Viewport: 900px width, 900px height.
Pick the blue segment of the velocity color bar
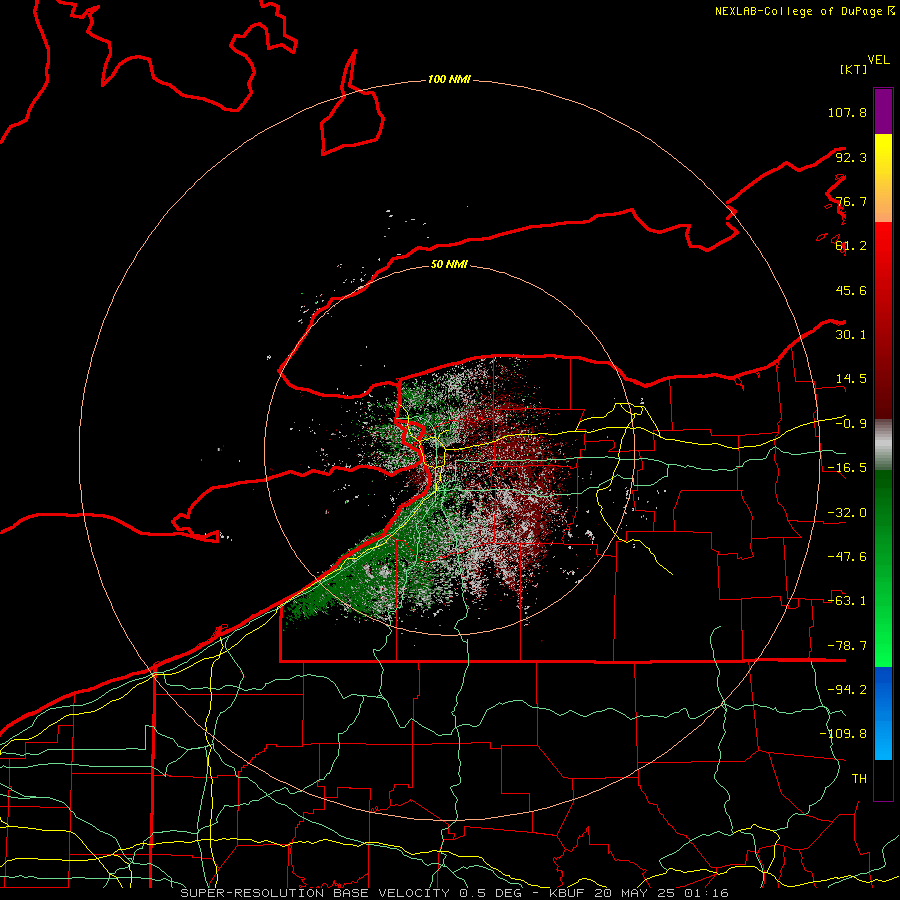(x=883, y=713)
